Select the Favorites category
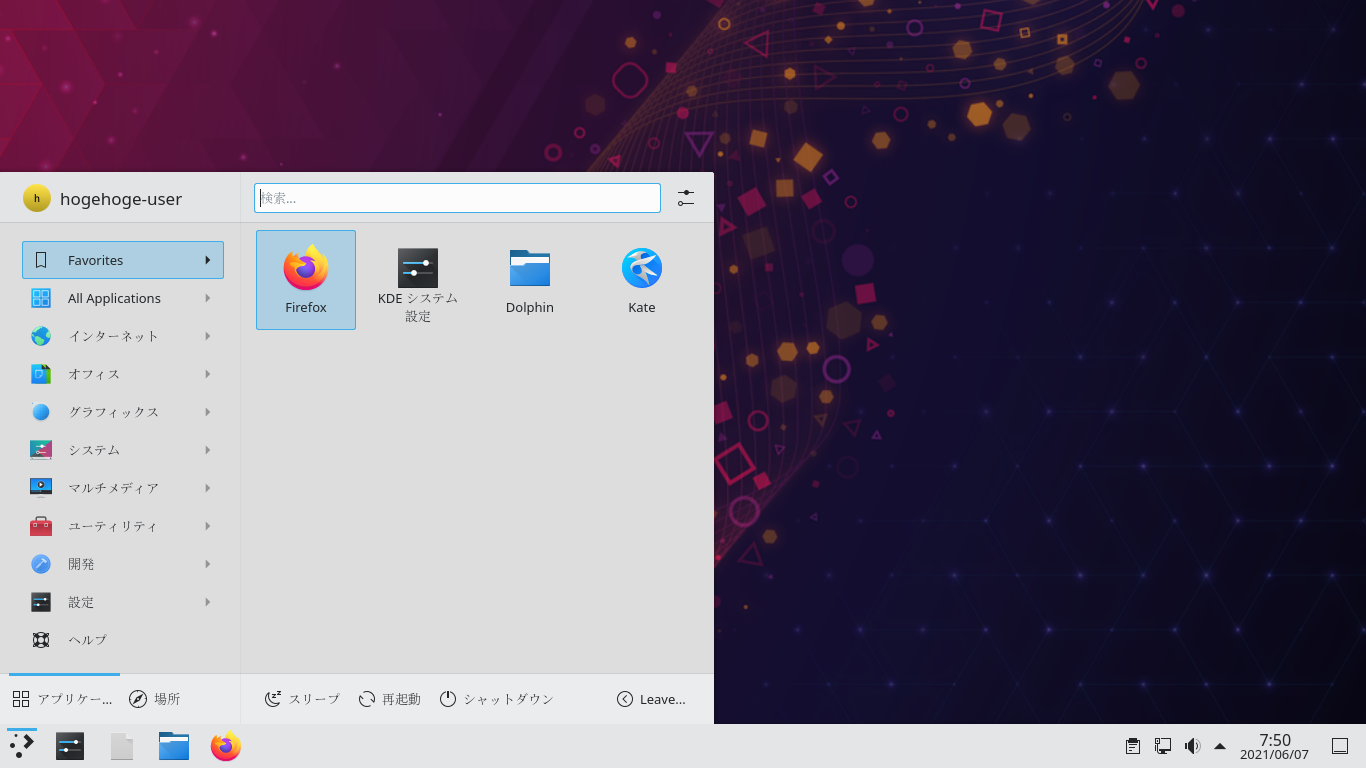The image size is (1366, 768). click(123, 260)
